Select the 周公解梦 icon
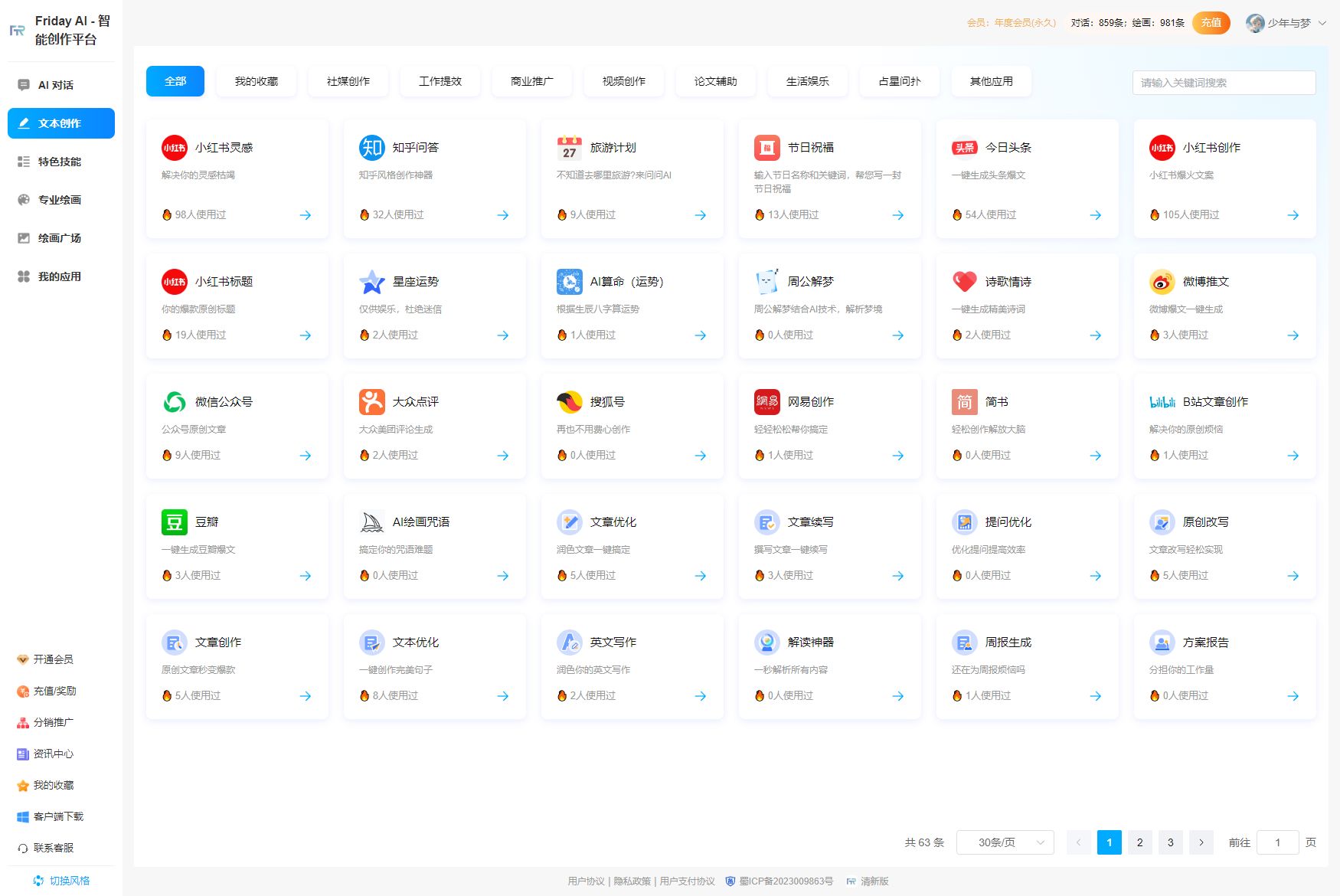Screen dimensions: 1340x896 [766, 282]
